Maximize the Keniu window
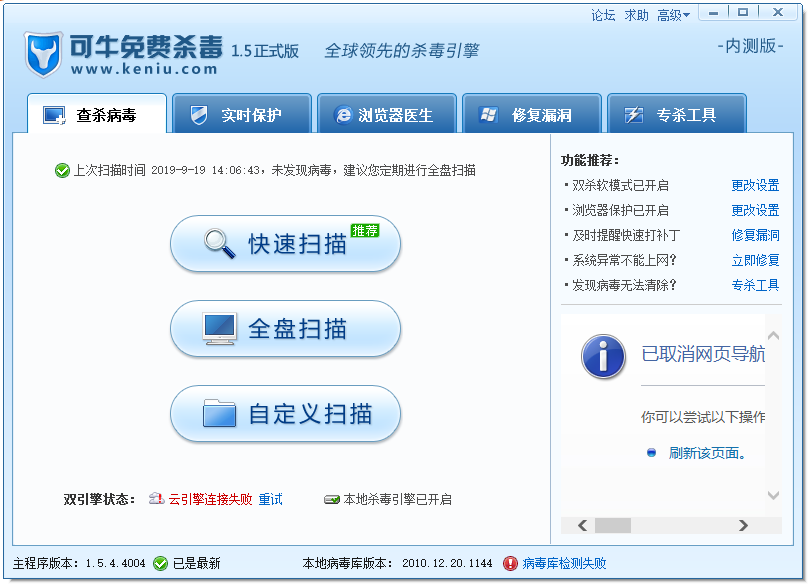The image size is (812, 584). pos(743,12)
